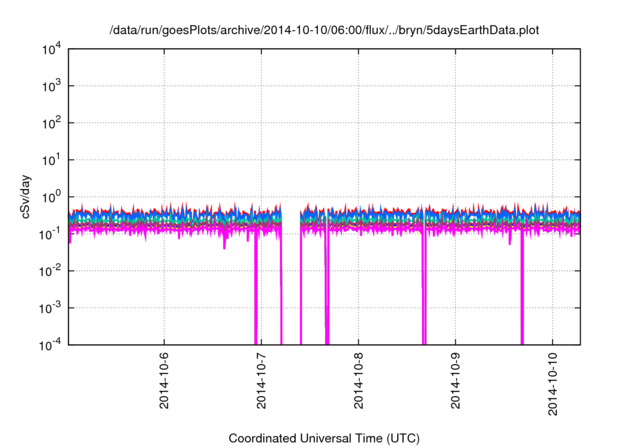Click the 10^-3 y-axis tick label
Screen dimensions: 640x448
point(49,308)
